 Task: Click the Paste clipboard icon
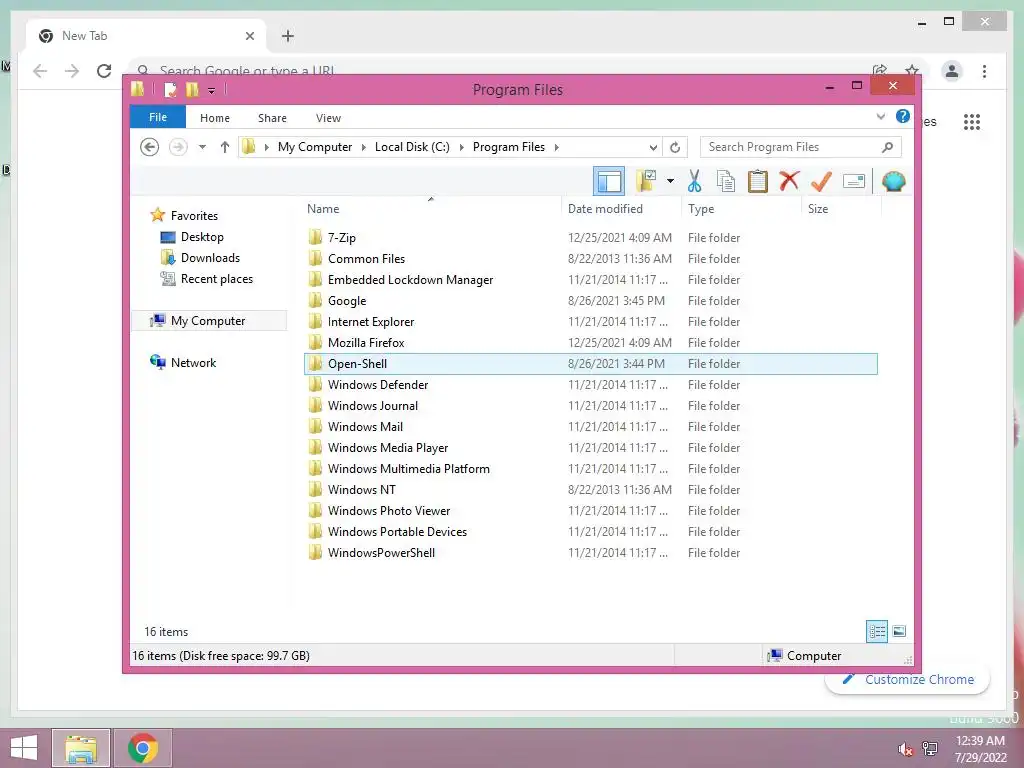[758, 181]
